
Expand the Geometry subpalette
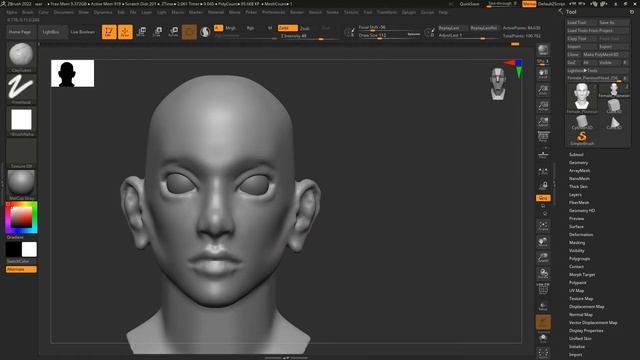click(x=578, y=163)
